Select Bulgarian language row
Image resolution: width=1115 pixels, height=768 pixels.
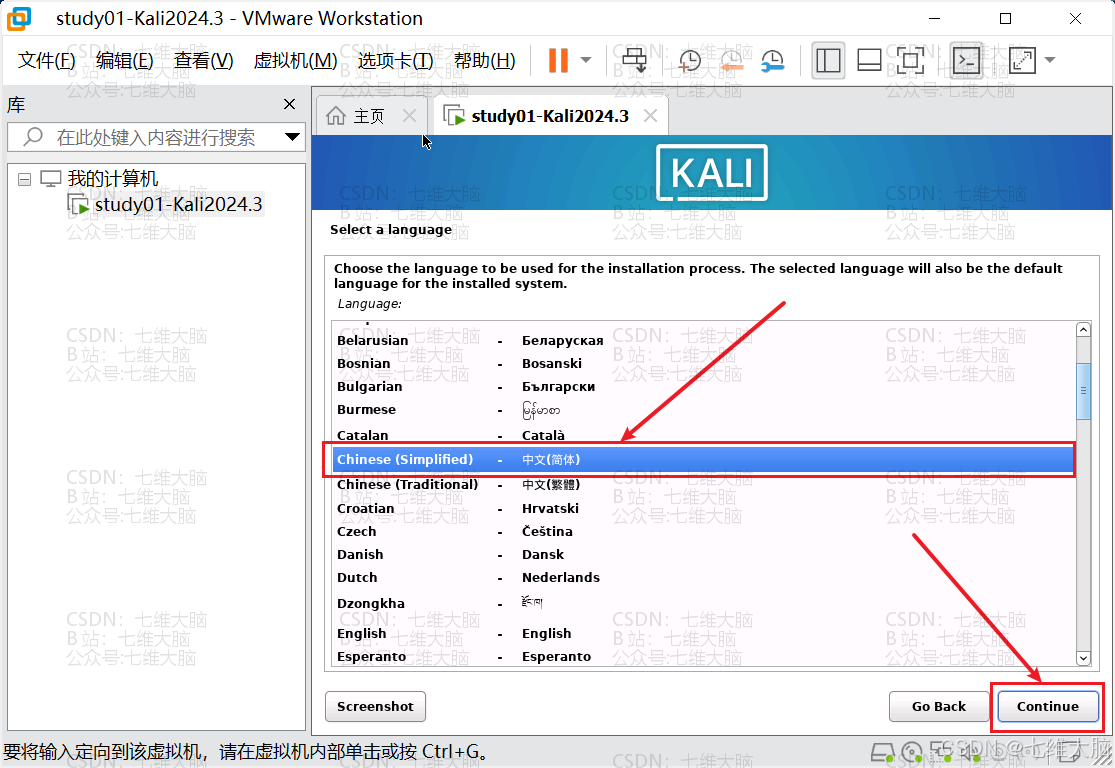[703, 387]
